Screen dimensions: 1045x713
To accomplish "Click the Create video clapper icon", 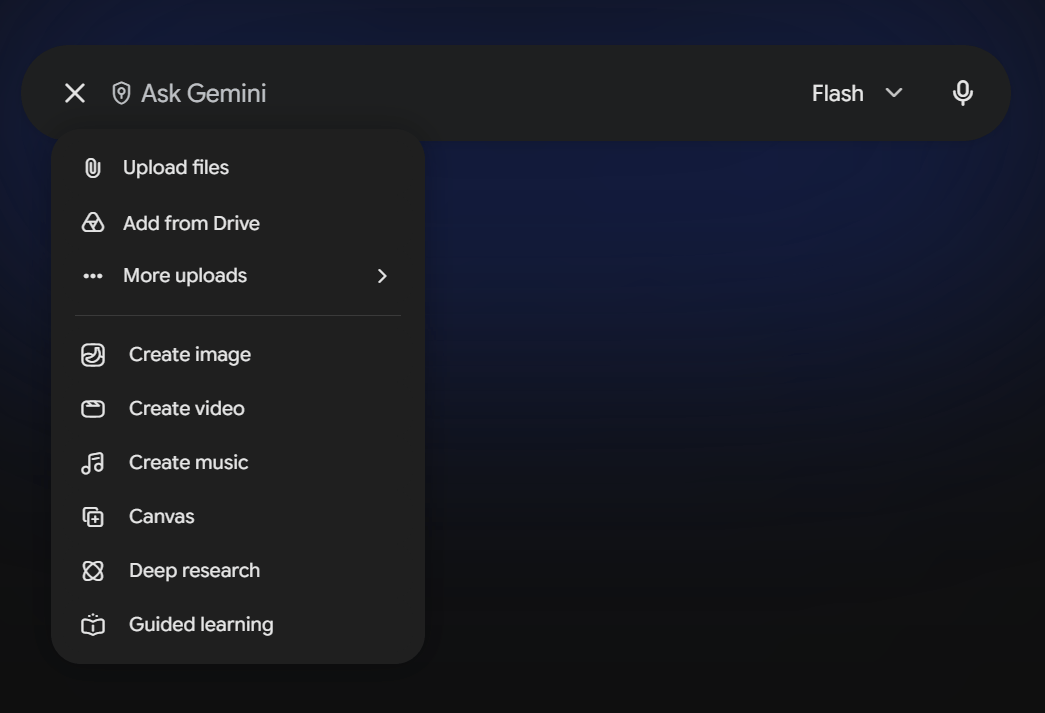I will [x=93, y=408].
